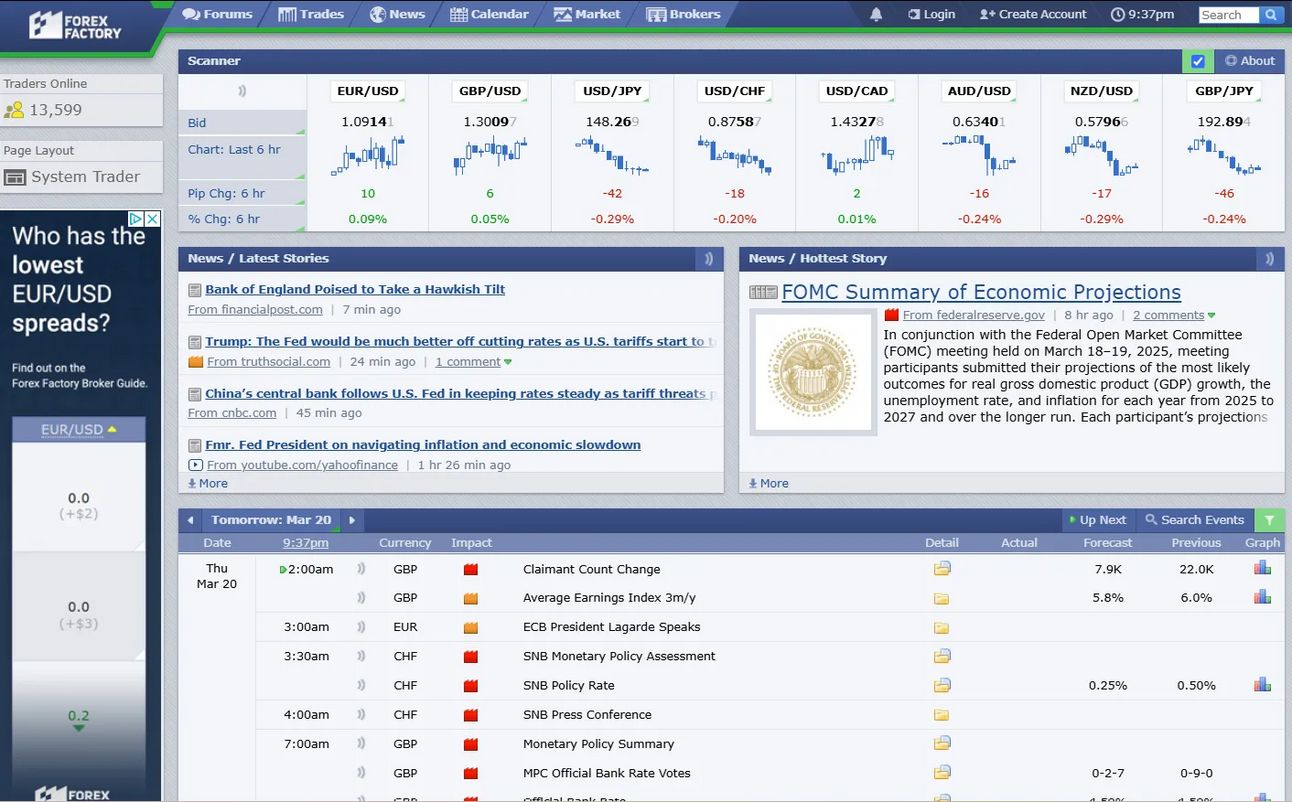
Task: Collapse the Latest Stories panel
Action: (708, 259)
